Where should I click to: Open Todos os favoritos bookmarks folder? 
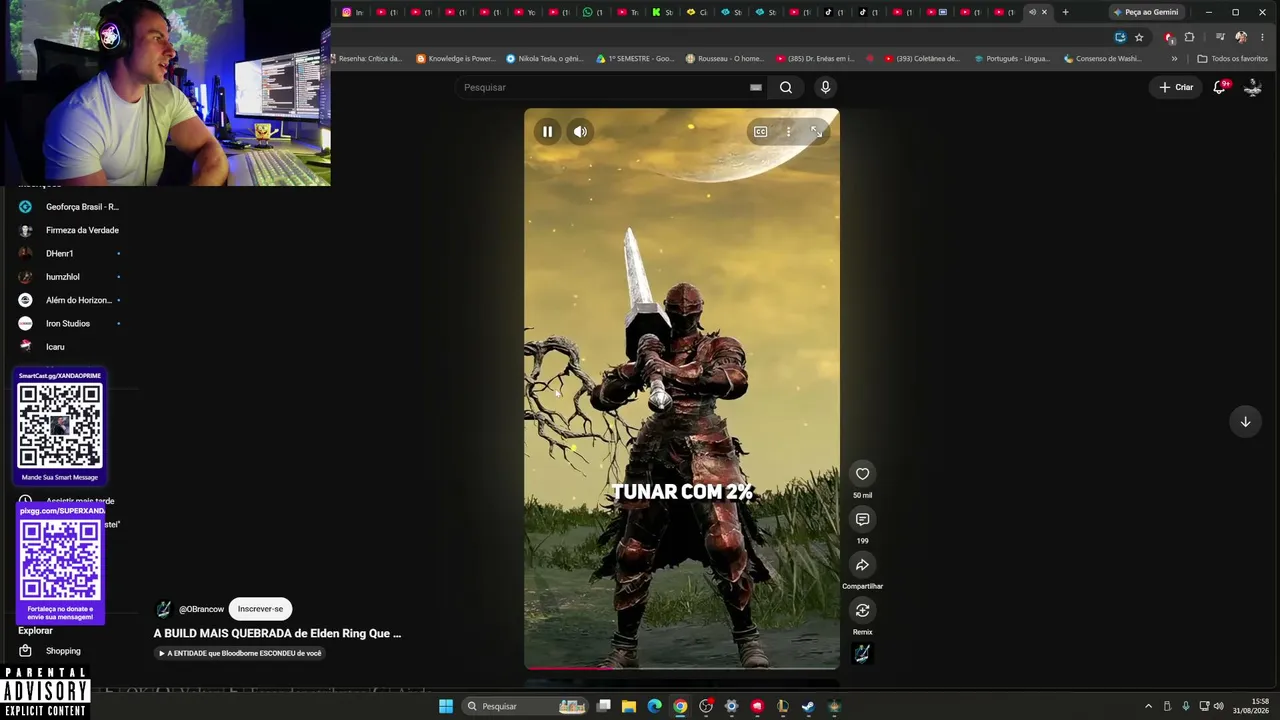pyautogui.click(x=1232, y=59)
